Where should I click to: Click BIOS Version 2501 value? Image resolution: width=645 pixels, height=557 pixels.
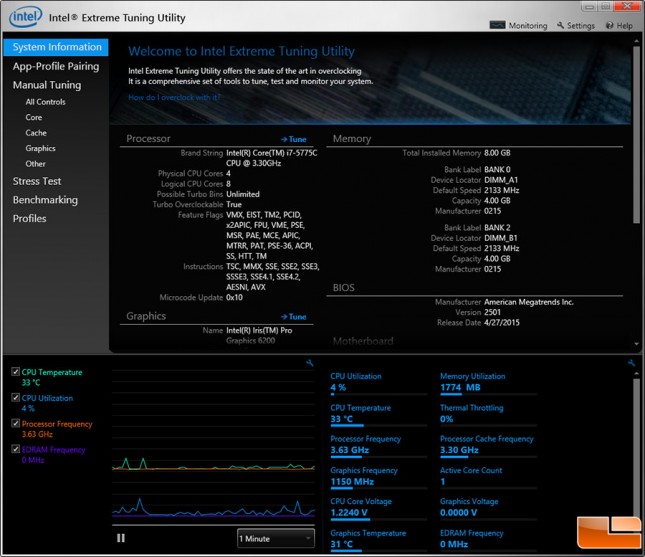coord(492,312)
